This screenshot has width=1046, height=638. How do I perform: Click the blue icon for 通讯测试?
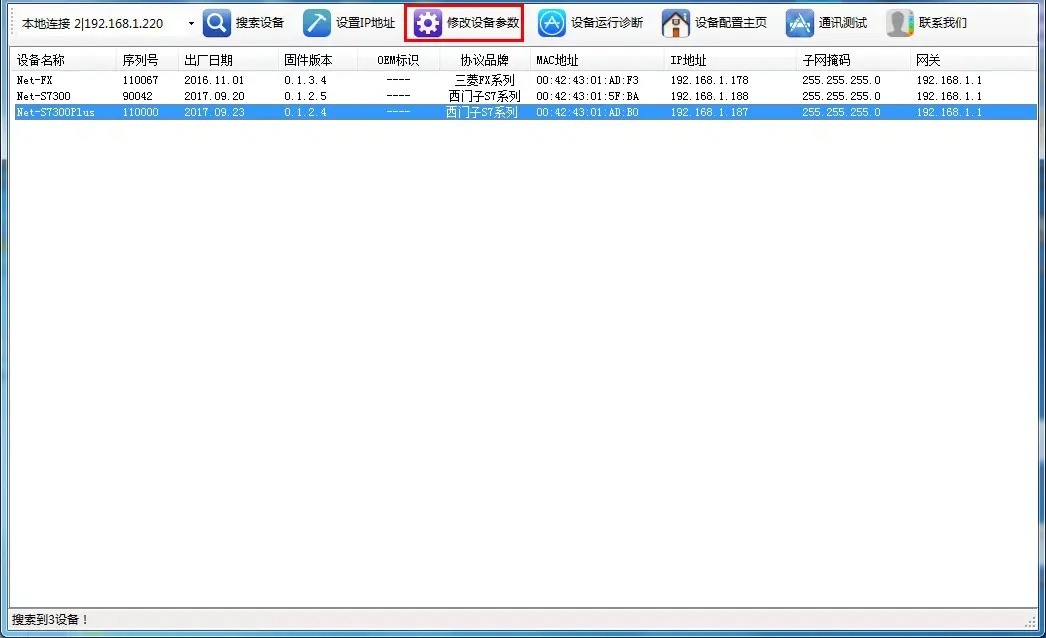(x=799, y=23)
